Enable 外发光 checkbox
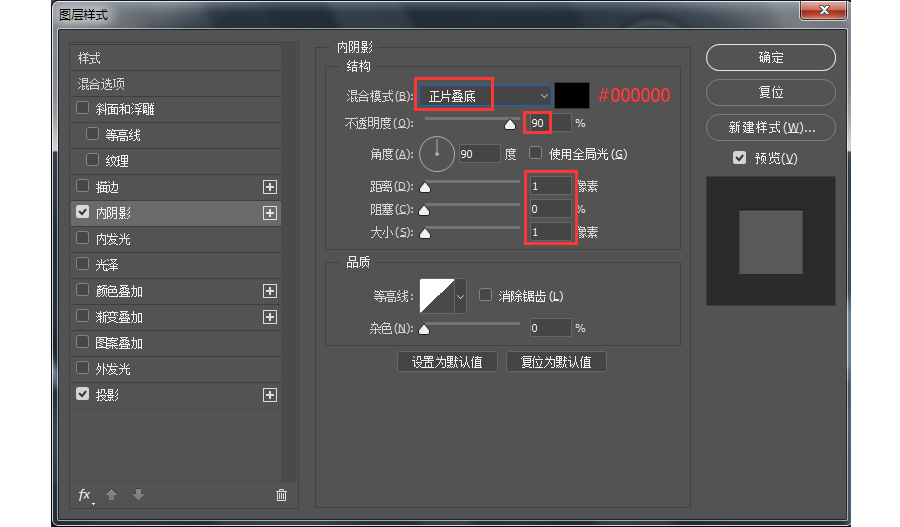The height and width of the screenshot is (527, 900). pos(83,367)
